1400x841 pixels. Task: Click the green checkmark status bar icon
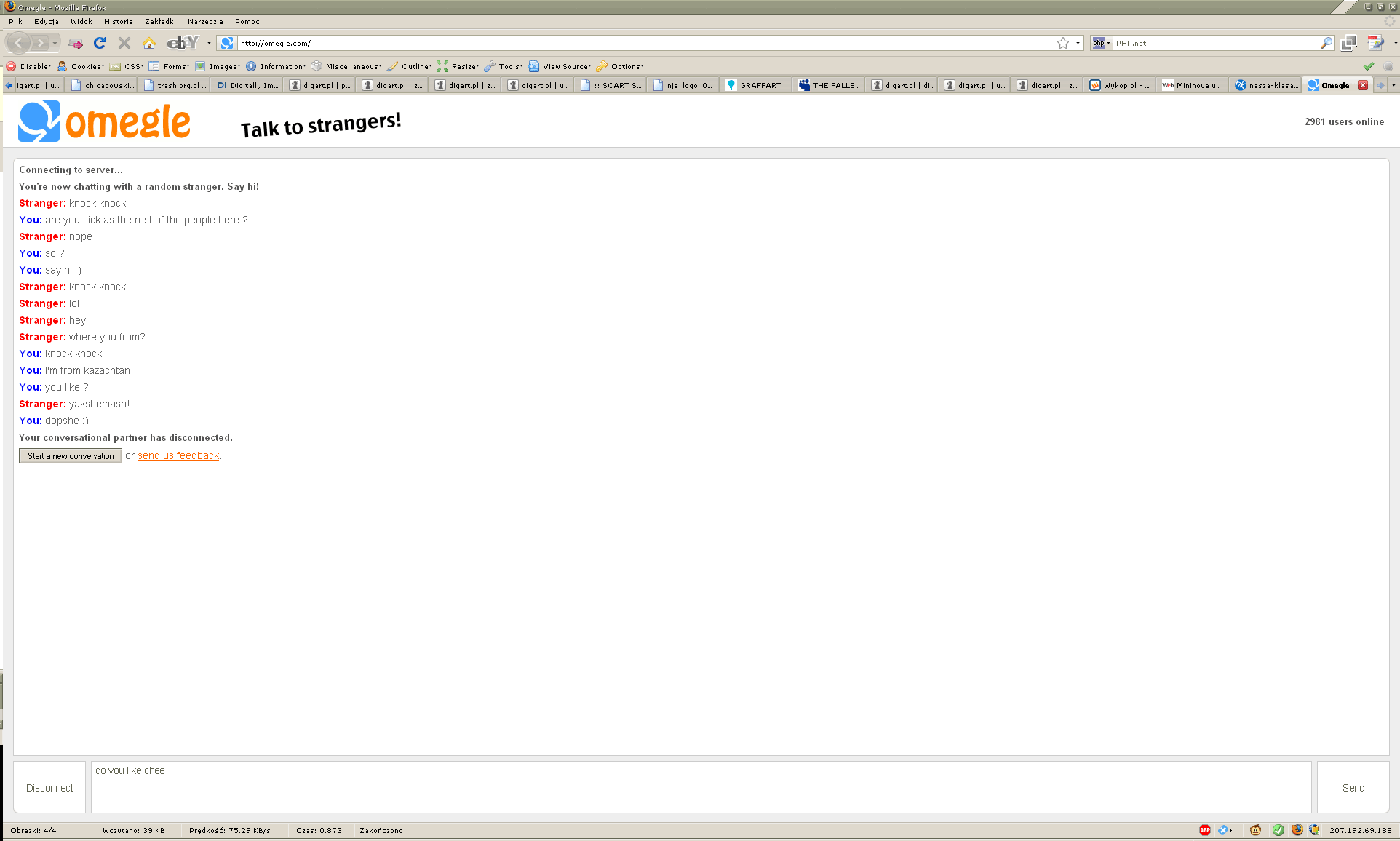tap(1278, 830)
